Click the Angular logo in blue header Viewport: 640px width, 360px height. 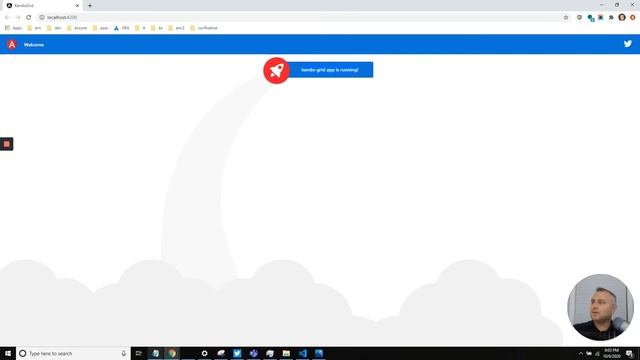pyautogui.click(x=12, y=44)
